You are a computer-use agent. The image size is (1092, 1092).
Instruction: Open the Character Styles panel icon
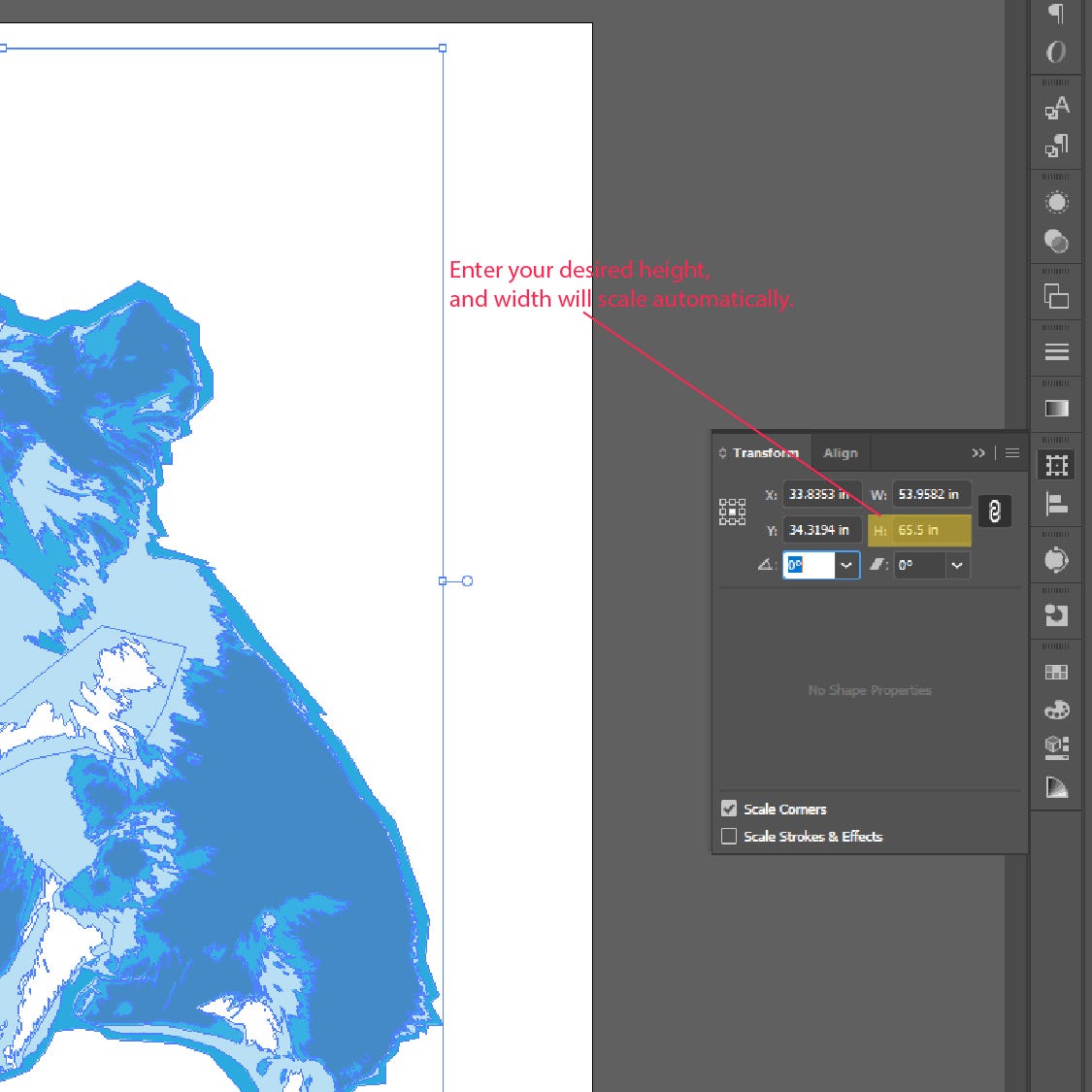tap(1056, 107)
